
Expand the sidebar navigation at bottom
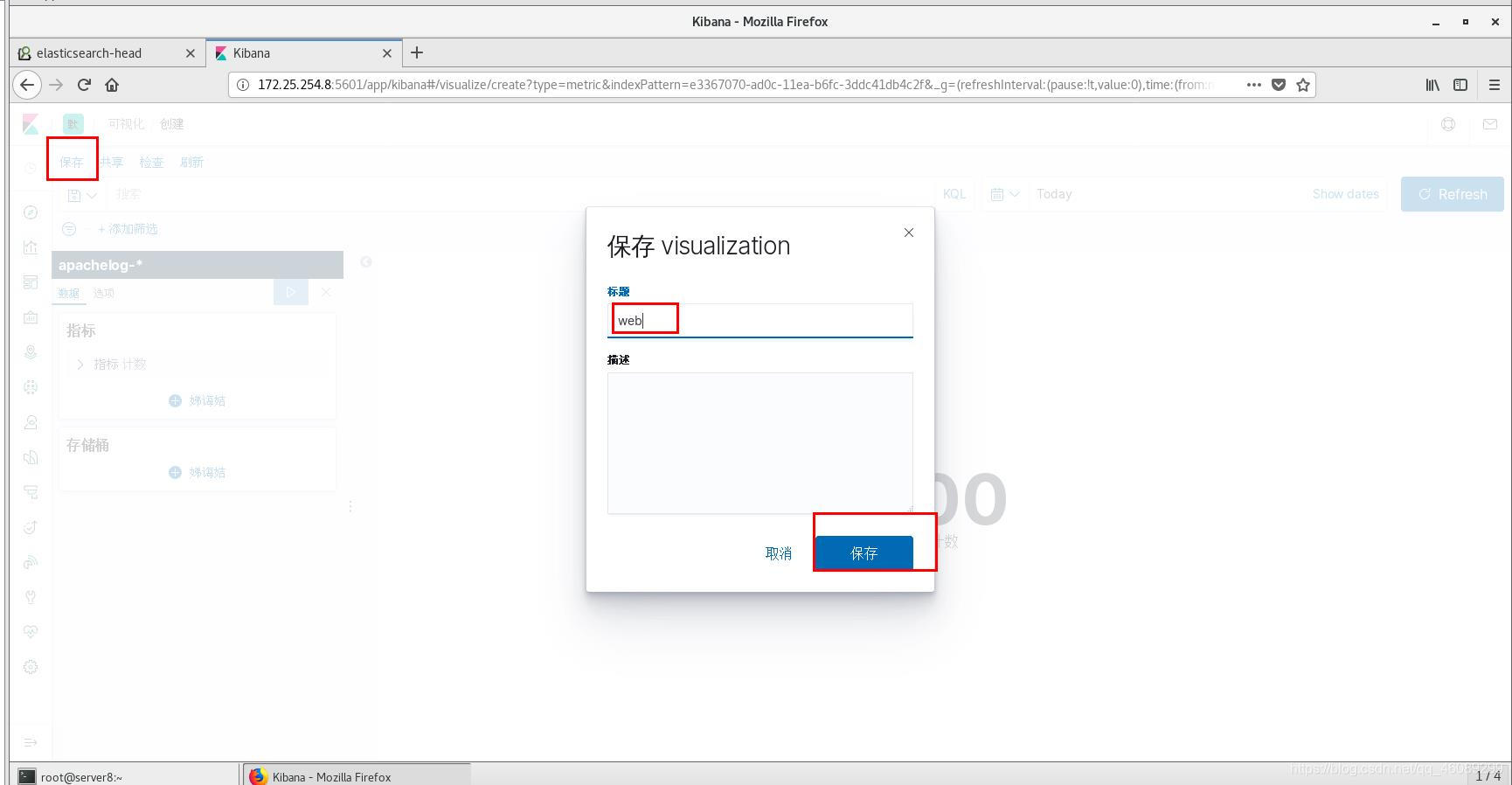click(x=31, y=742)
